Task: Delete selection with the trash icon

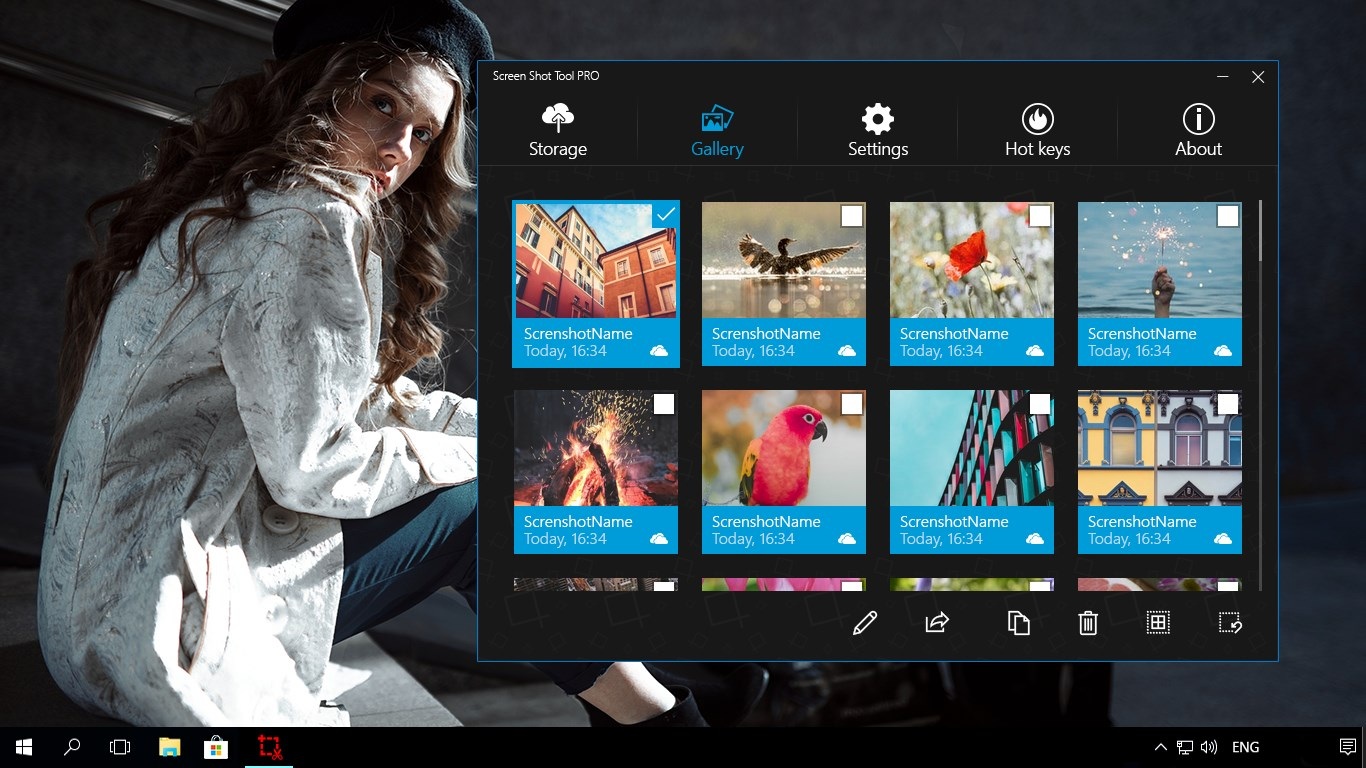Action: pyautogui.click(x=1088, y=623)
